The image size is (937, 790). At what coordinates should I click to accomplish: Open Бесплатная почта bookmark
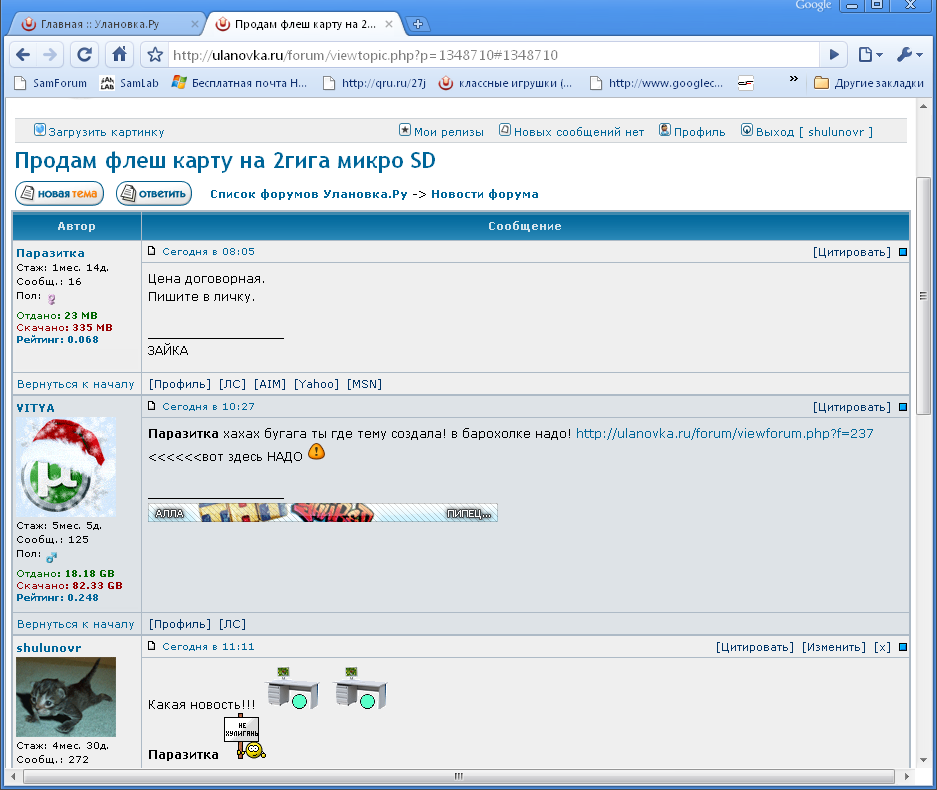click(239, 83)
